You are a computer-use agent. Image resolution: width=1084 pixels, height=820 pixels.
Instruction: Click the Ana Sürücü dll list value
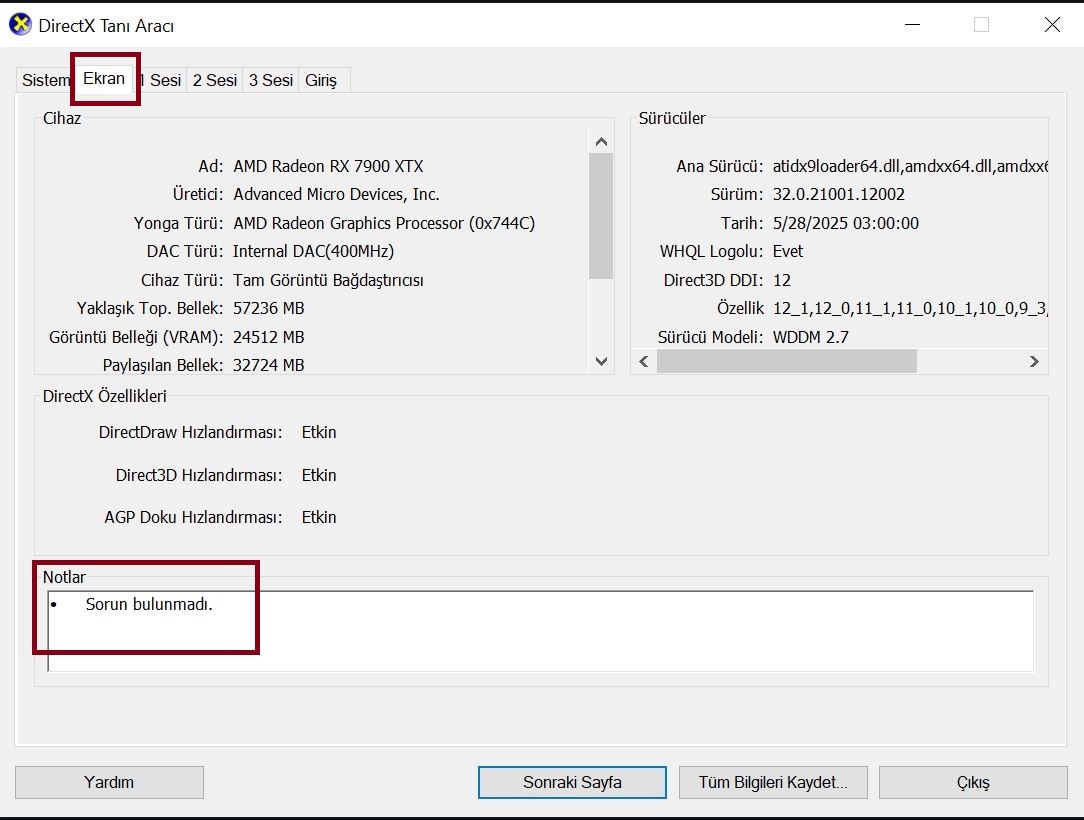point(910,166)
